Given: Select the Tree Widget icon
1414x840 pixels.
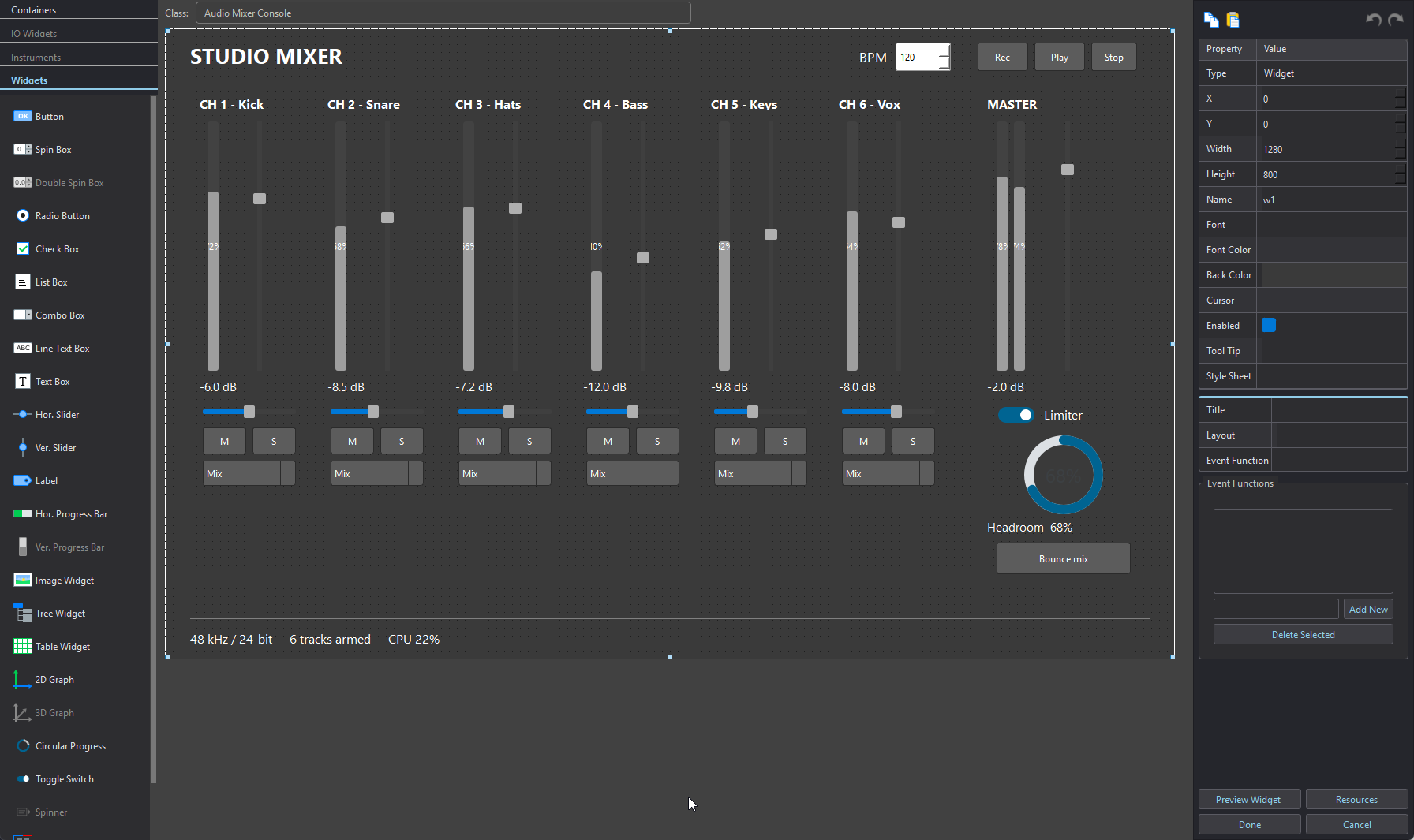Looking at the screenshot, I should click(x=23, y=613).
